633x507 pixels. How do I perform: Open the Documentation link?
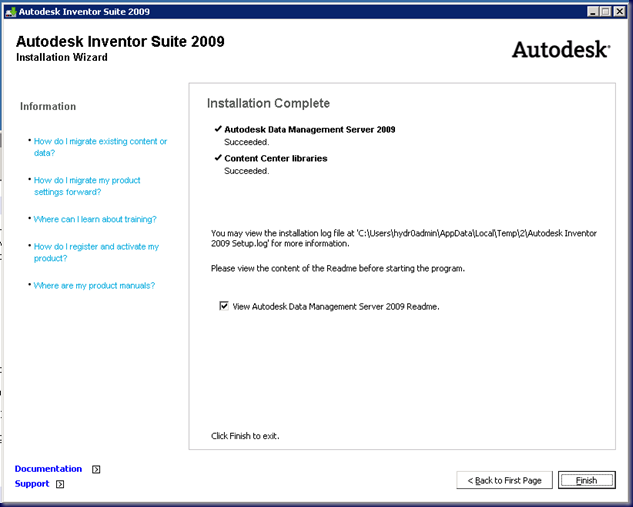[x=48, y=469]
